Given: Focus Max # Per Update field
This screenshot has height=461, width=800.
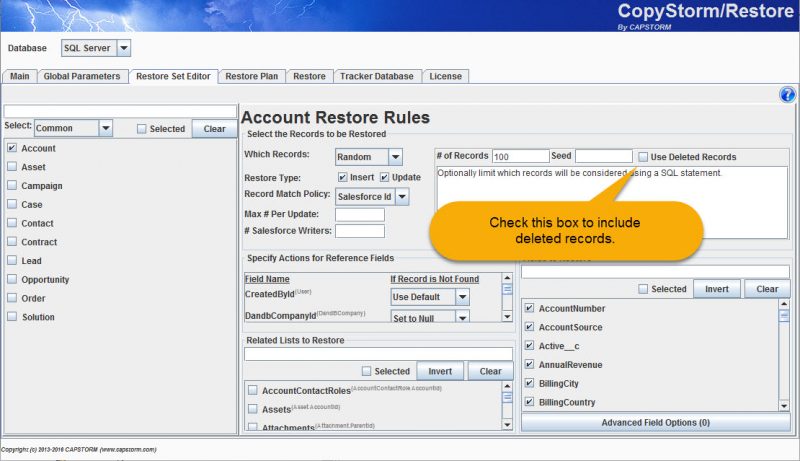Looking at the screenshot, I should (x=360, y=214).
